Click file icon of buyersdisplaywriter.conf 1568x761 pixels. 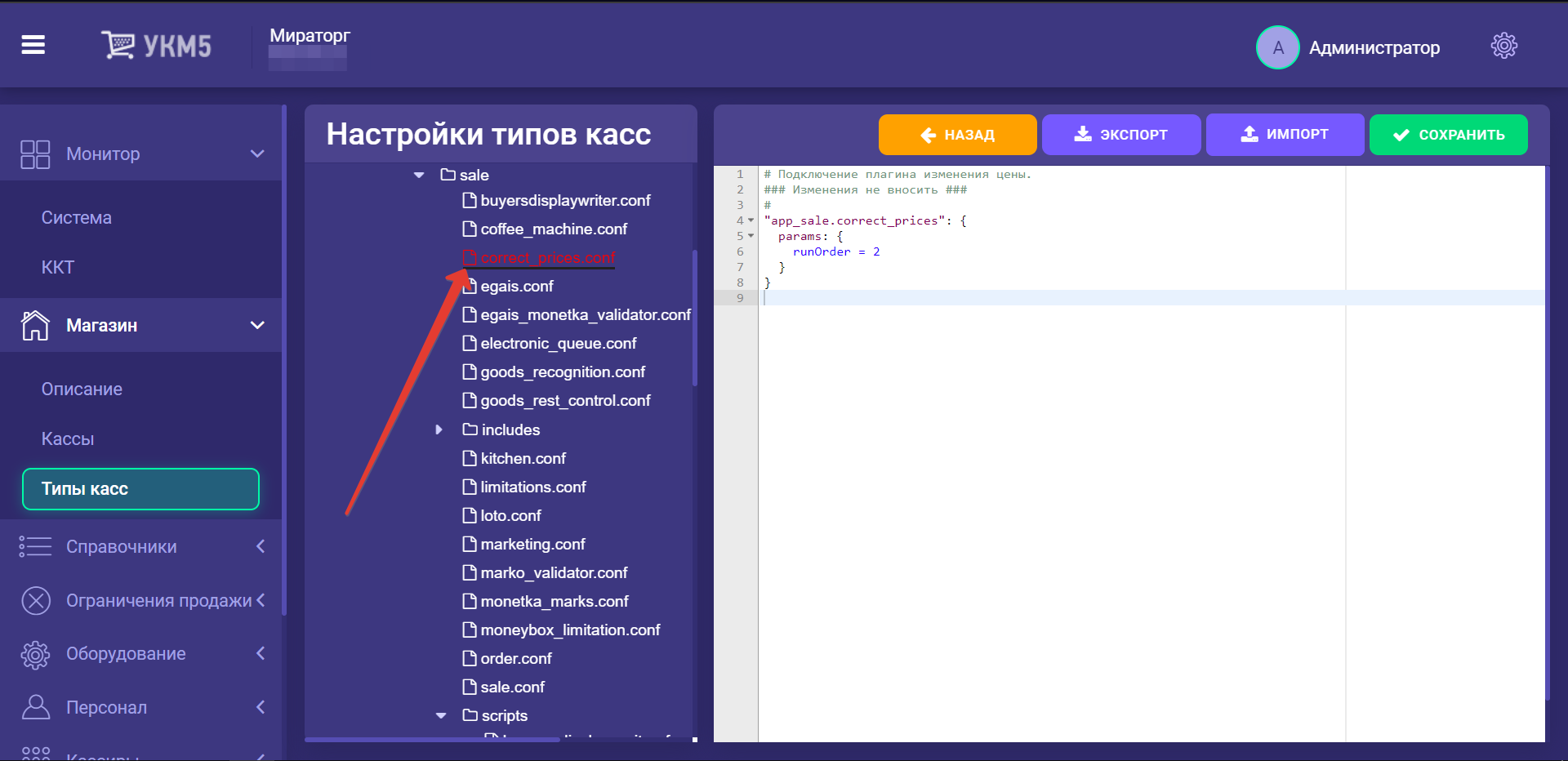[470, 200]
